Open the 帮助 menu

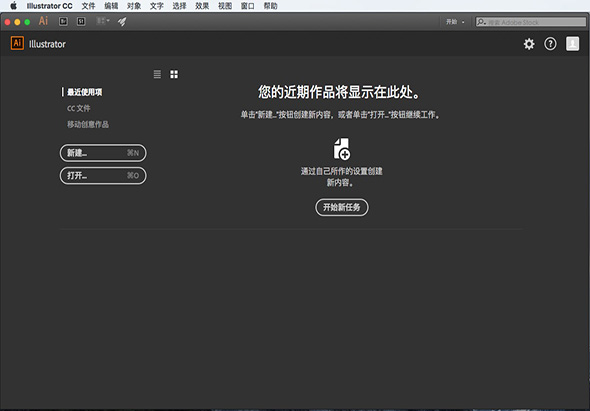coord(271,6)
